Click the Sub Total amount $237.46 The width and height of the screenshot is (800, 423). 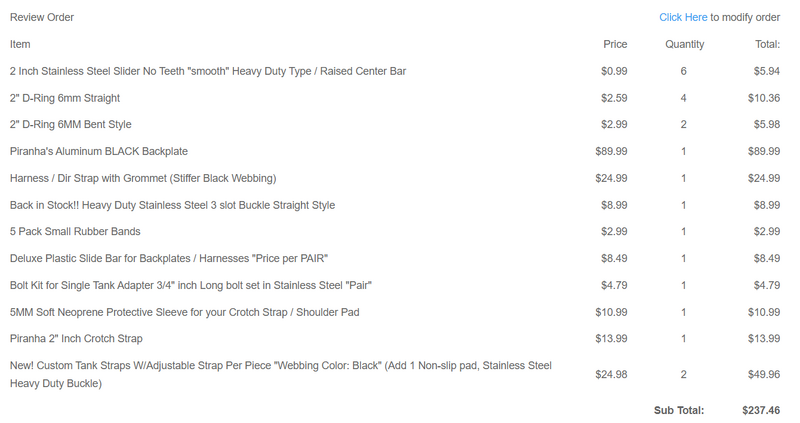(760, 410)
